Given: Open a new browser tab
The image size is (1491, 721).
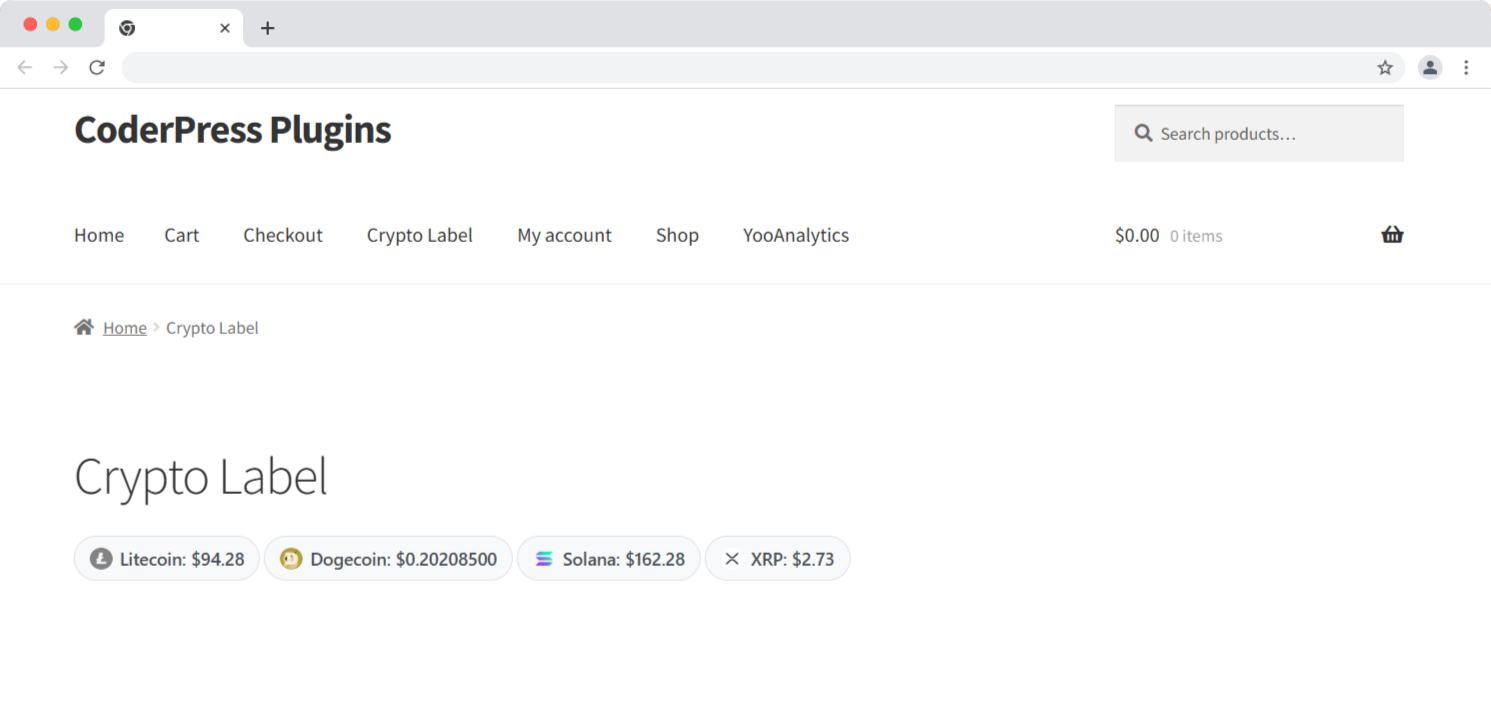Looking at the screenshot, I should pos(267,28).
